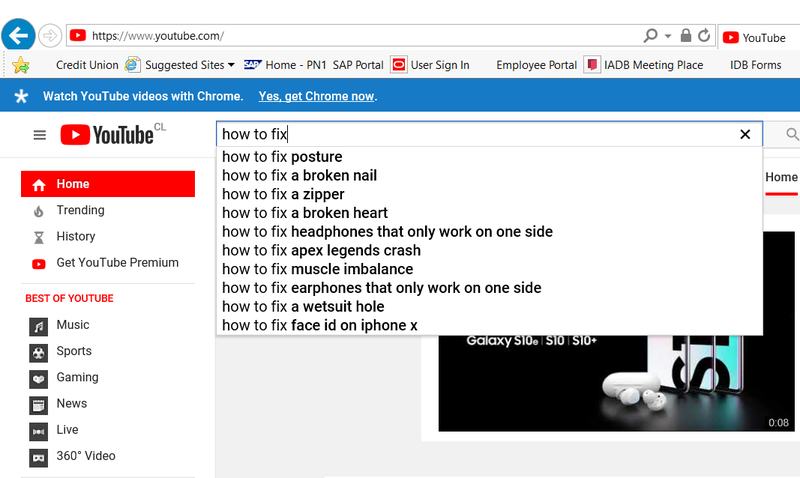Click the favorites star icon
The image size is (800, 478).
point(20,65)
